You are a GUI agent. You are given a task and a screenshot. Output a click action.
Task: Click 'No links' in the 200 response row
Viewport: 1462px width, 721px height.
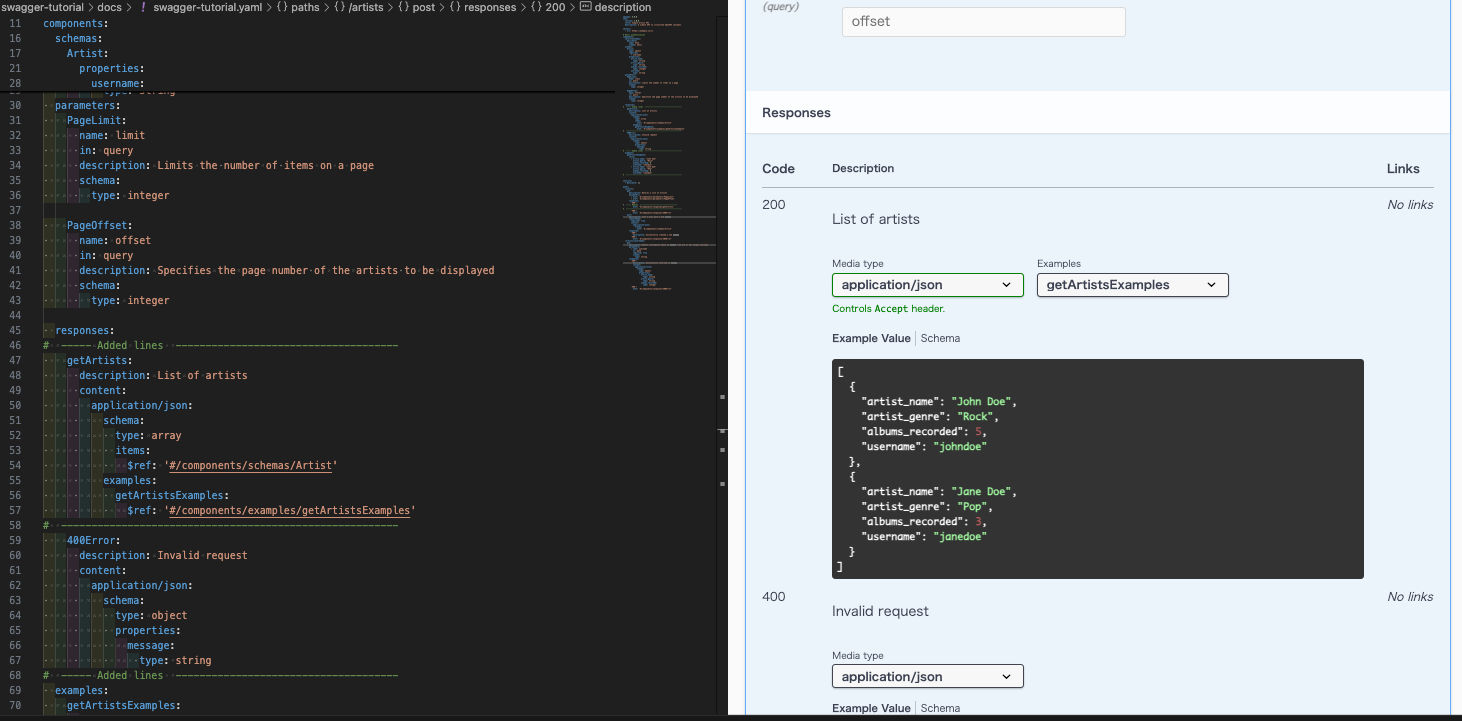(x=1410, y=204)
